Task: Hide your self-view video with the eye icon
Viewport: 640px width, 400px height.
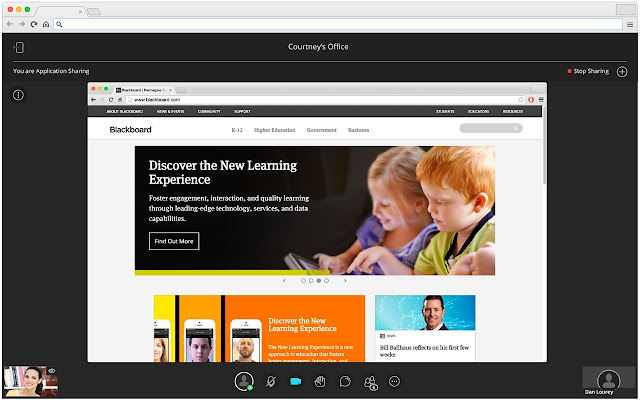Action: pos(51,371)
